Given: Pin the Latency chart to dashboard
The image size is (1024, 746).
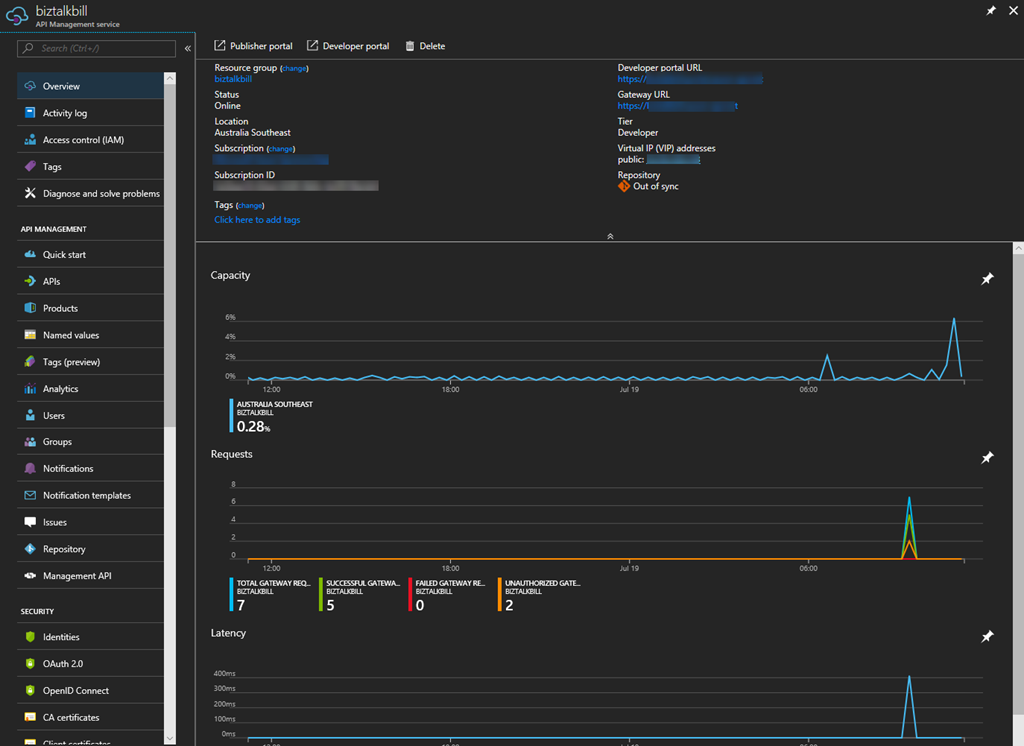Looking at the screenshot, I should point(987,636).
